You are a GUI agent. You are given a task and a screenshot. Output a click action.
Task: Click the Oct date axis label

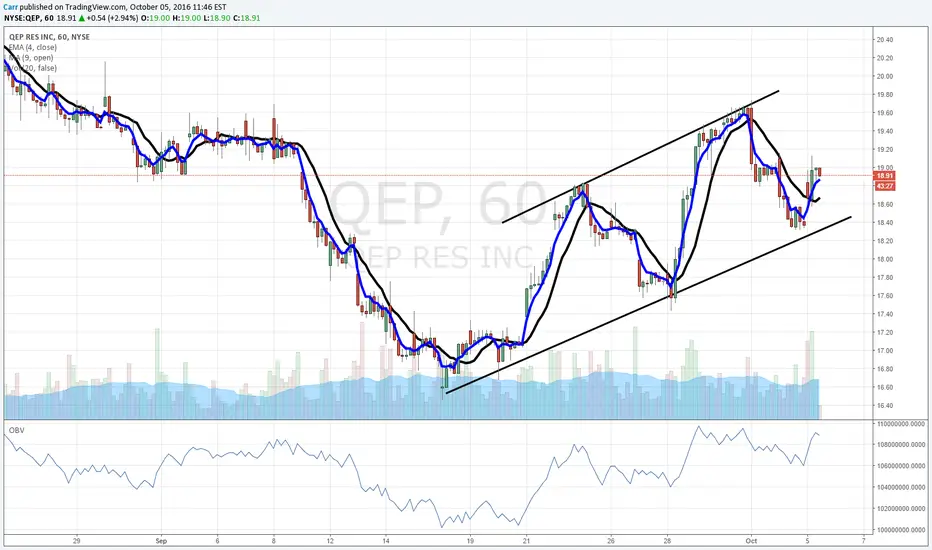coord(751,541)
